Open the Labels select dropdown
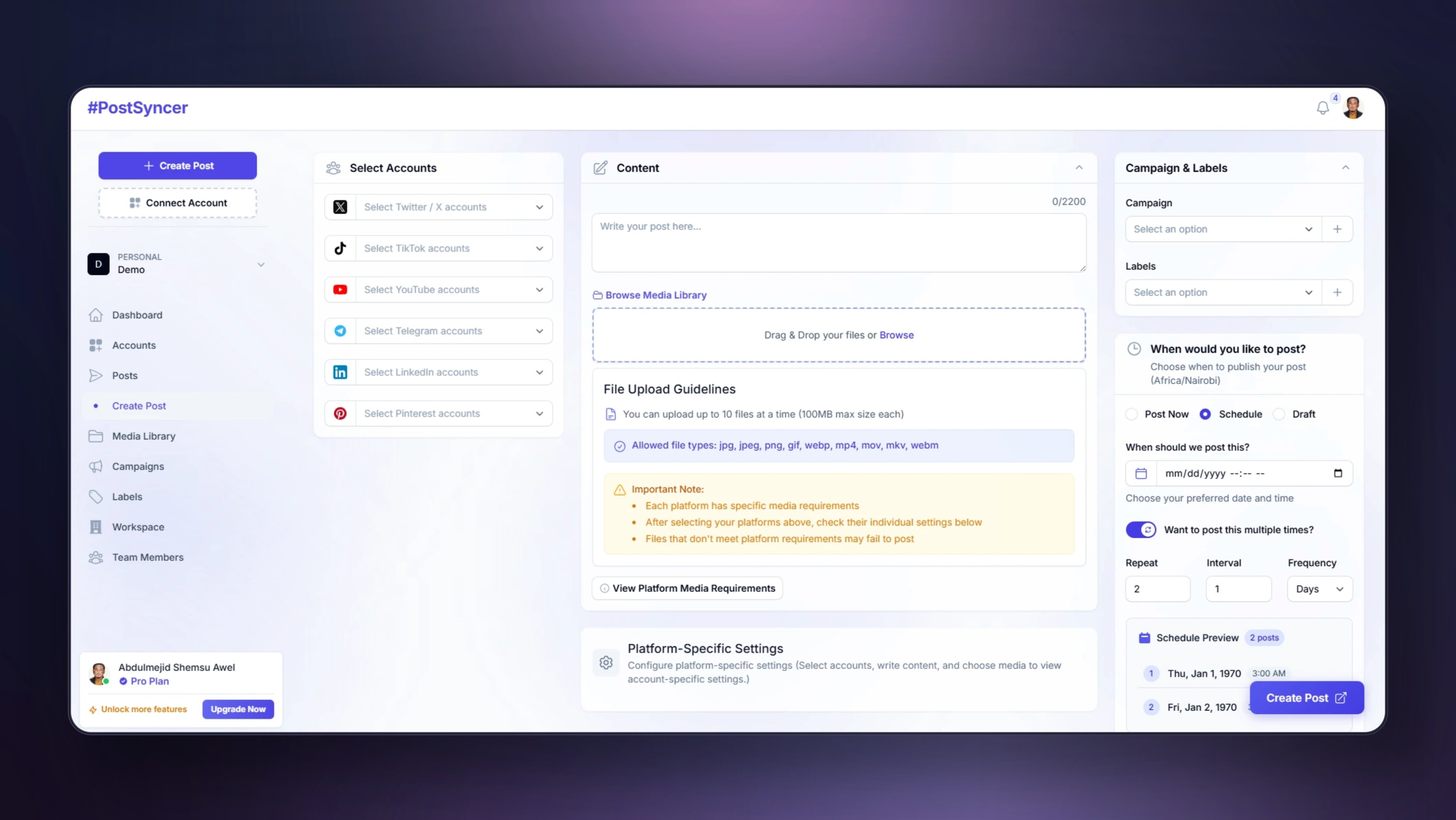Screen dimensions: 1456x820 tap(1224, 292)
